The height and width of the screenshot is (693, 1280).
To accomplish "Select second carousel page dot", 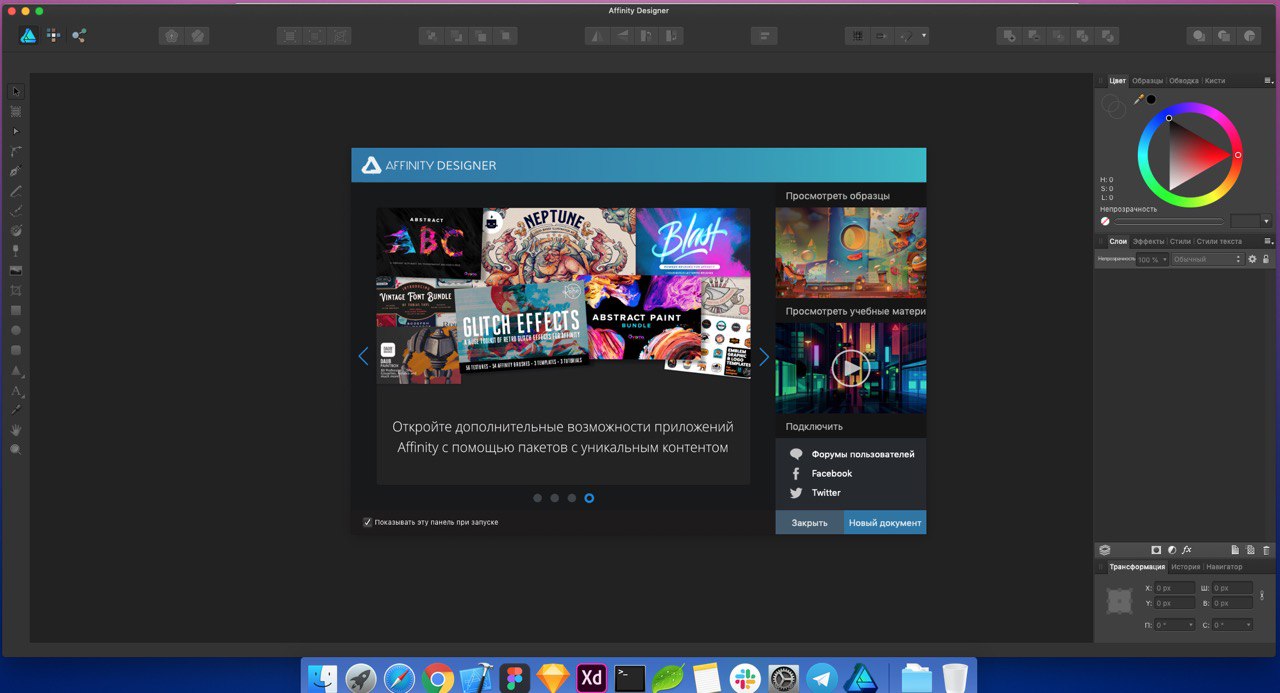I will coord(555,497).
